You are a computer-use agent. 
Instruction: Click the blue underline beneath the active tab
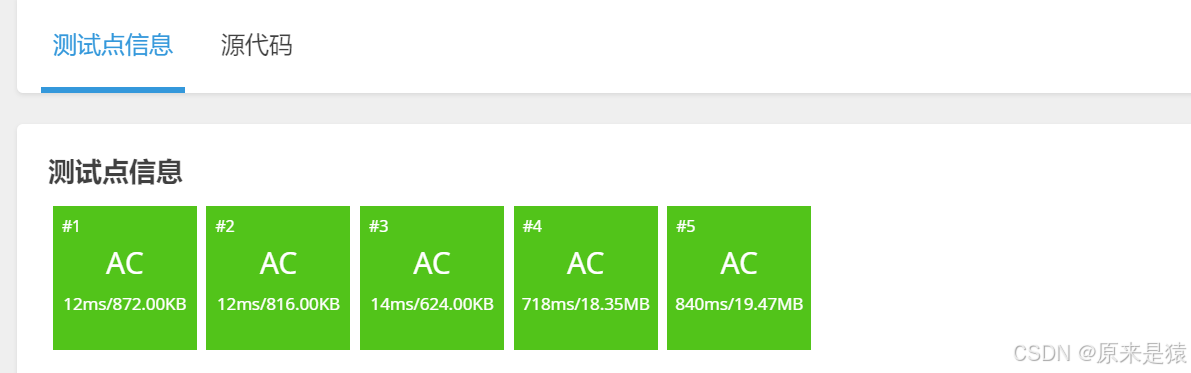click(112, 90)
